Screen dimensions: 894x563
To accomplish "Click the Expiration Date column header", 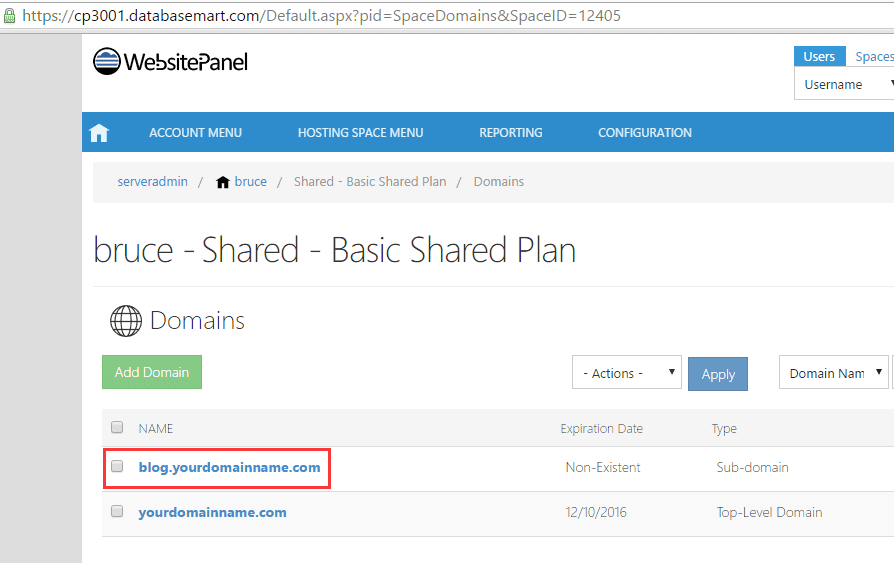I will pyautogui.click(x=602, y=428).
